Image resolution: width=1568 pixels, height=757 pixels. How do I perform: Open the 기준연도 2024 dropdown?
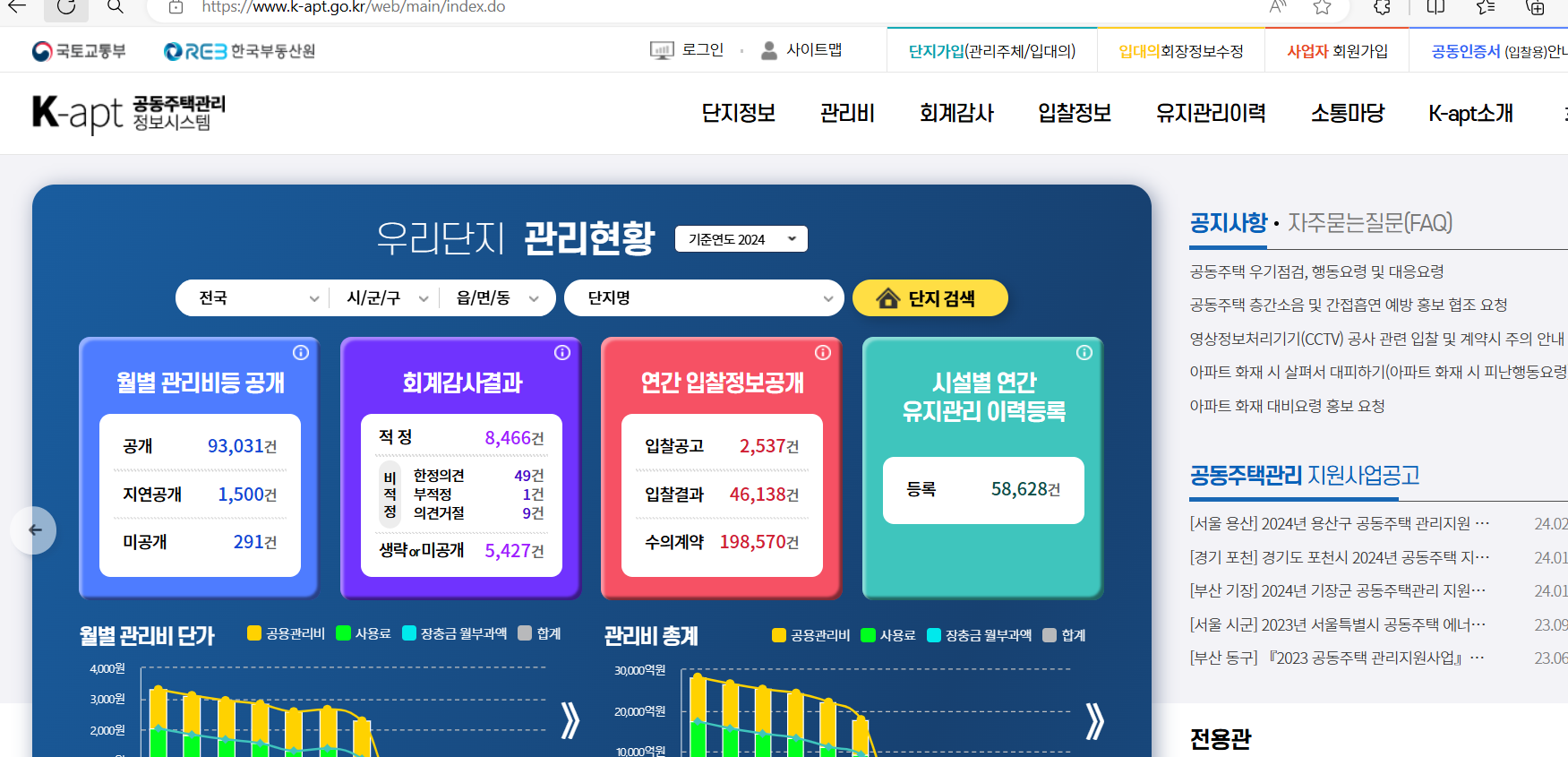pyautogui.click(x=741, y=239)
